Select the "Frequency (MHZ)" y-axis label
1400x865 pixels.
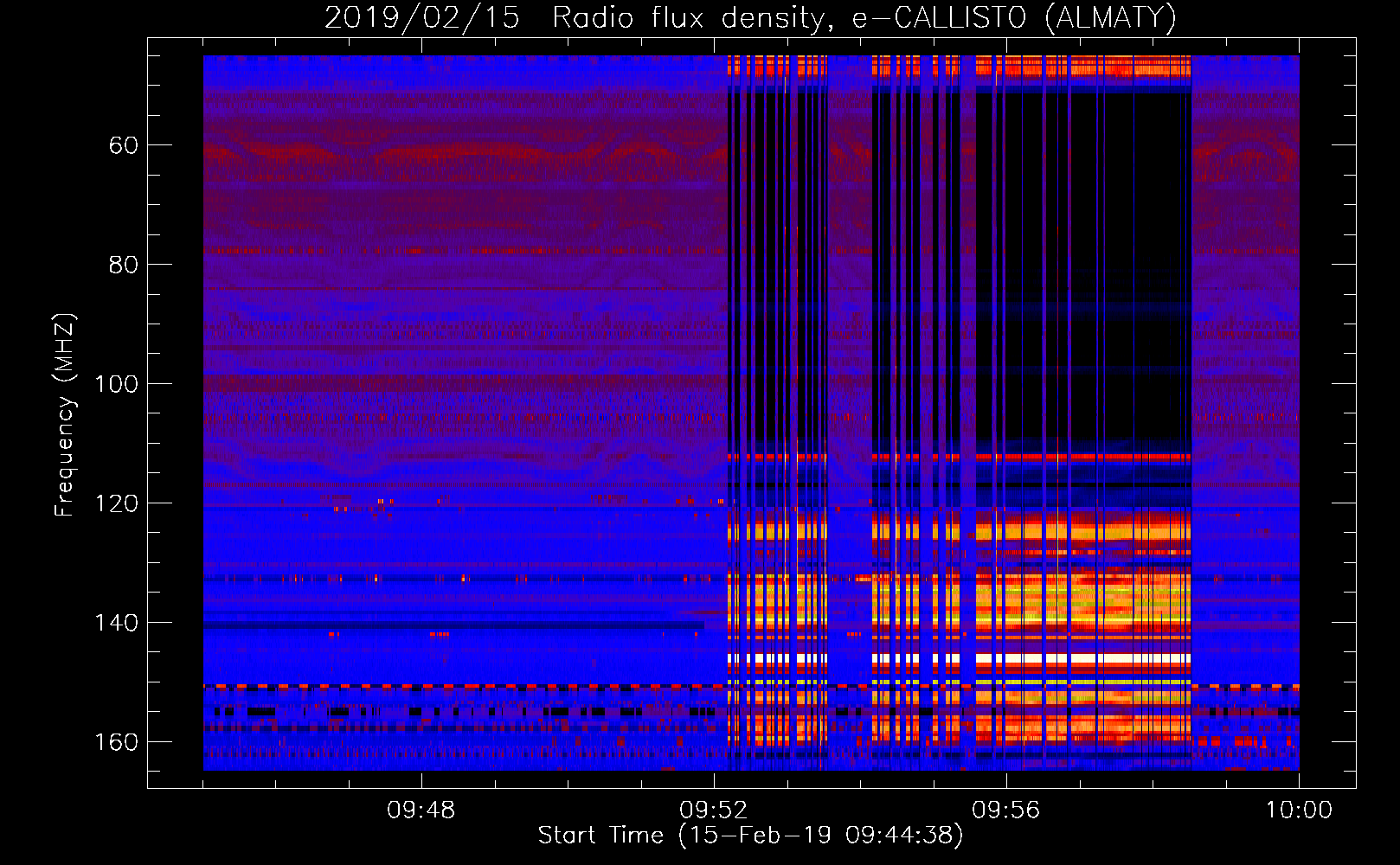65,414
